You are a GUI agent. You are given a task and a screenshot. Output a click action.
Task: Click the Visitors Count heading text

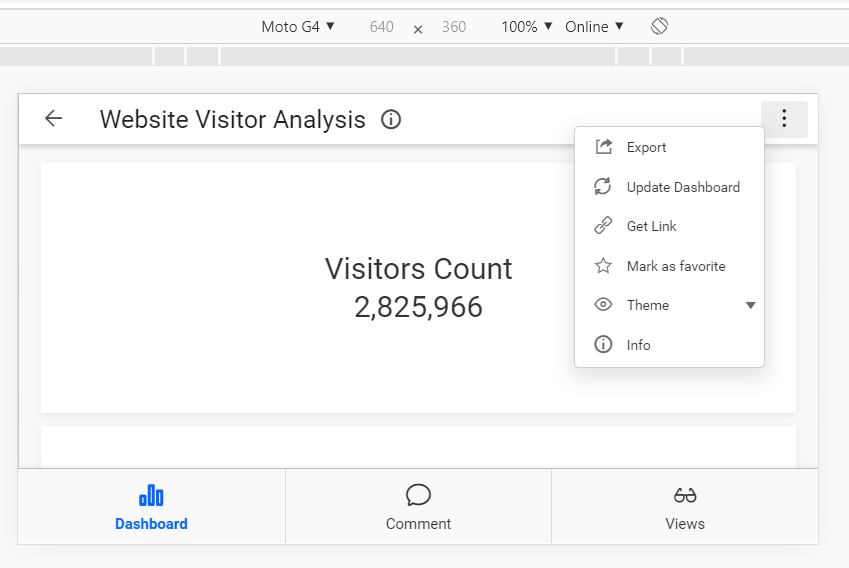pyautogui.click(x=418, y=269)
